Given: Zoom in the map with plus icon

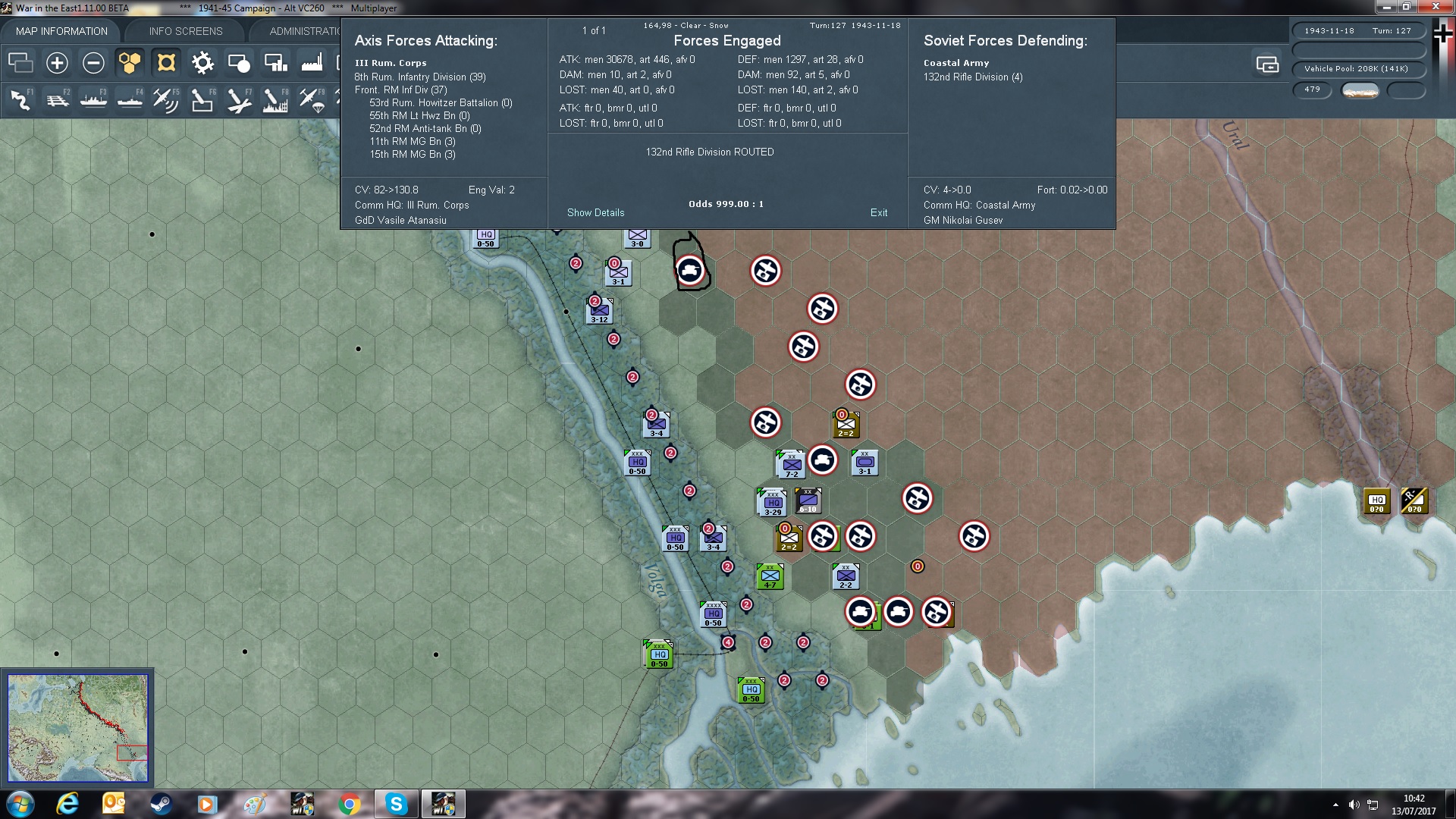Looking at the screenshot, I should coord(57,62).
